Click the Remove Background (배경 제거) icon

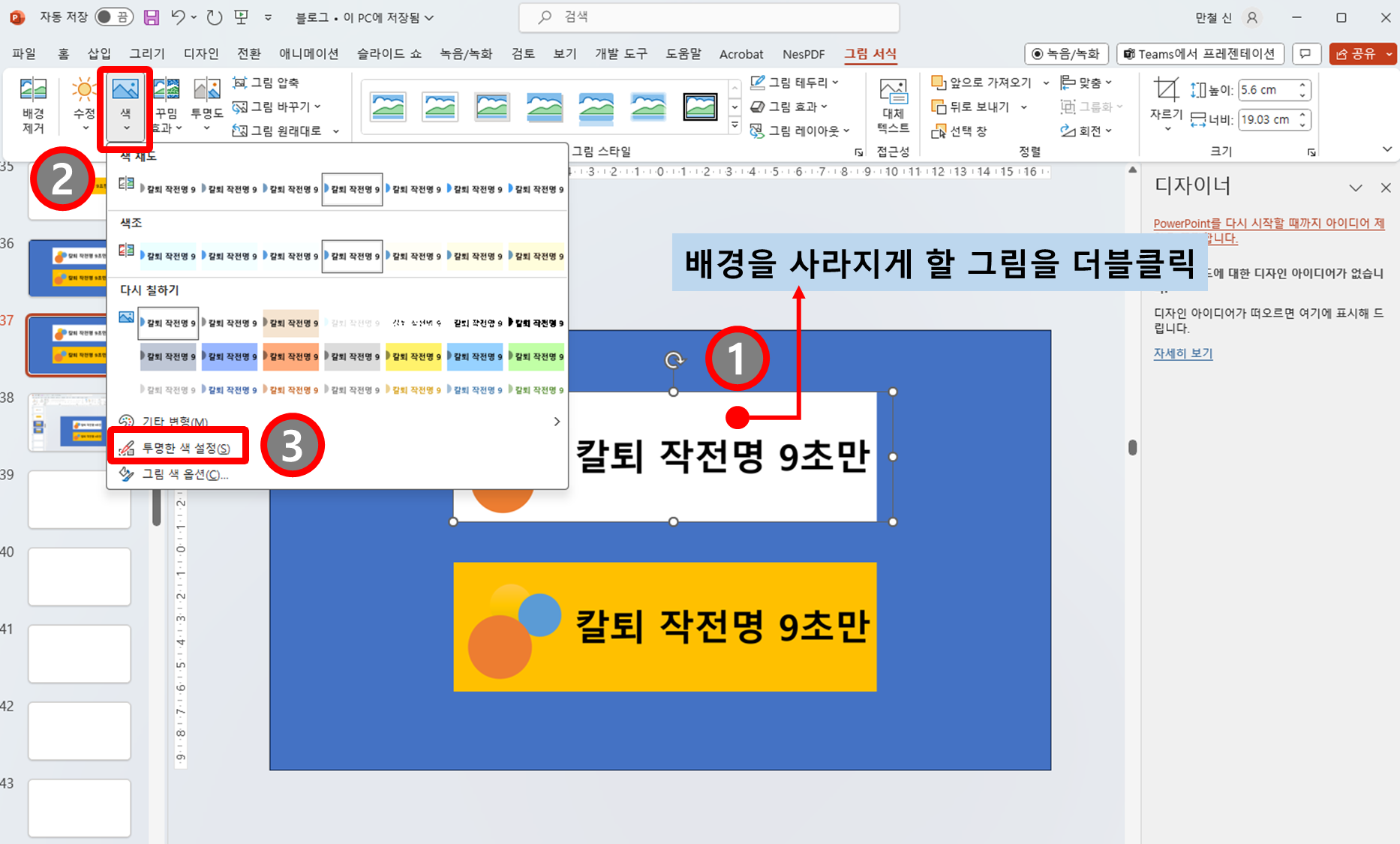33,105
